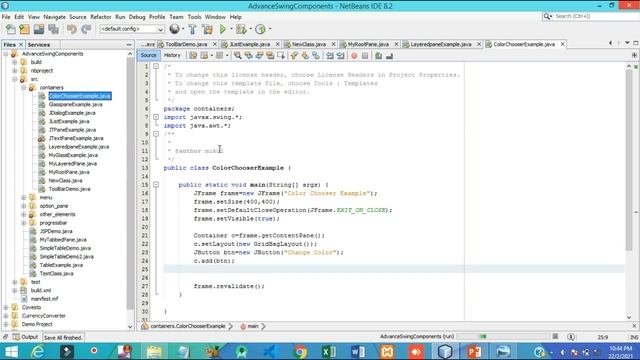Viewport: 640px width, 360px height.
Task: Open the default config combo box
Action: pos(132,29)
